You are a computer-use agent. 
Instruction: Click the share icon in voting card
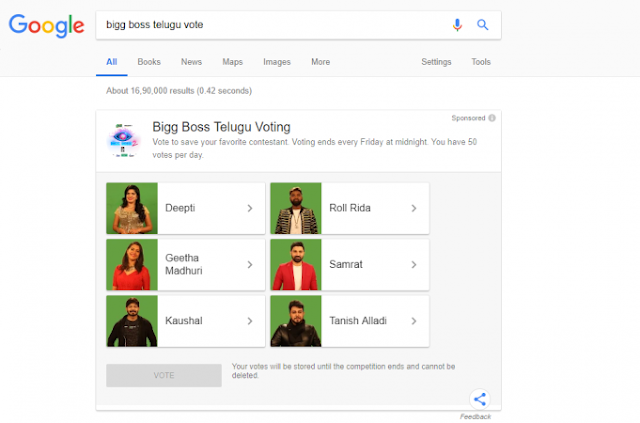[x=480, y=399]
